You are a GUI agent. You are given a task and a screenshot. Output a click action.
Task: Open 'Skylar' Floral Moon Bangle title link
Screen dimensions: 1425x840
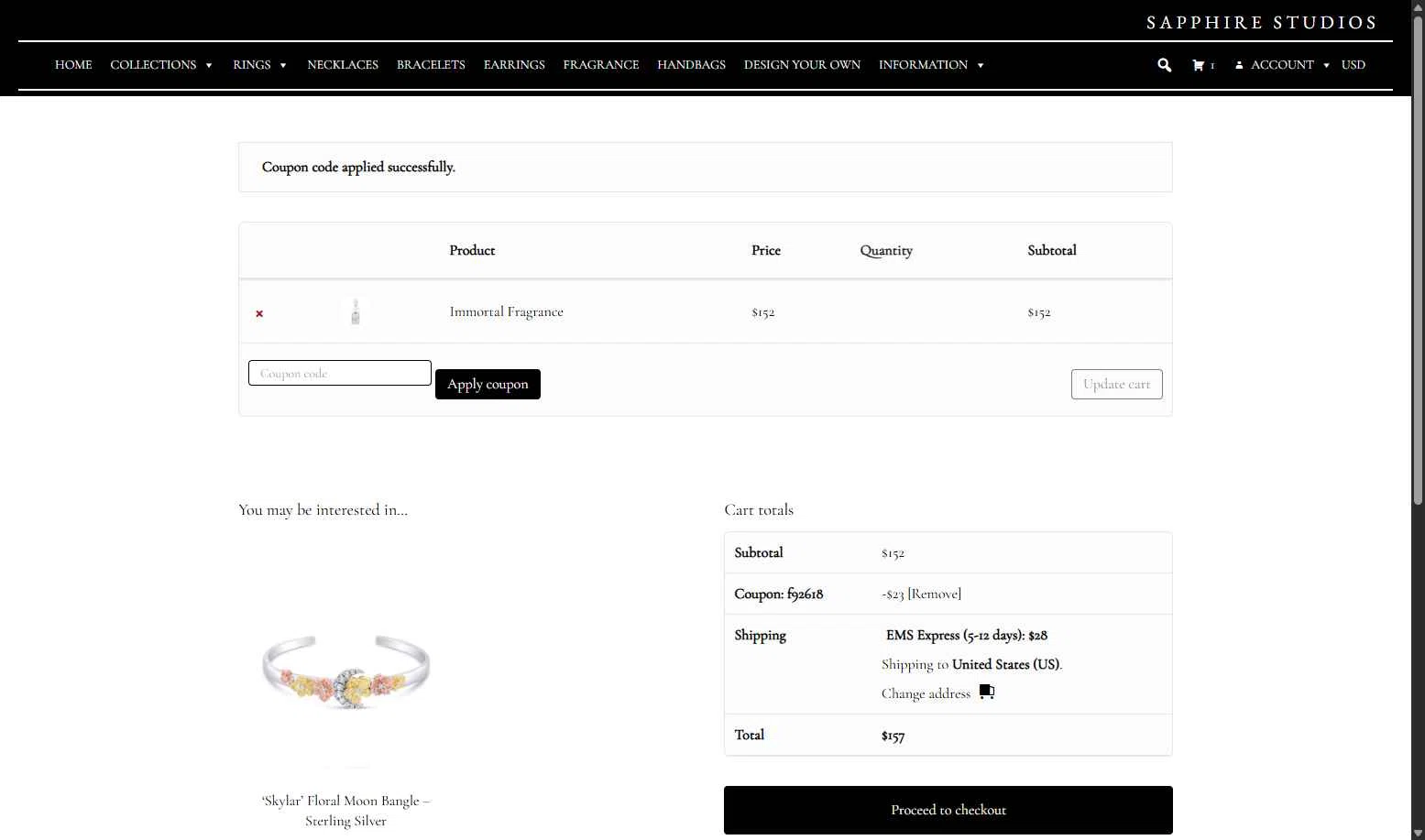pyautogui.click(x=345, y=811)
